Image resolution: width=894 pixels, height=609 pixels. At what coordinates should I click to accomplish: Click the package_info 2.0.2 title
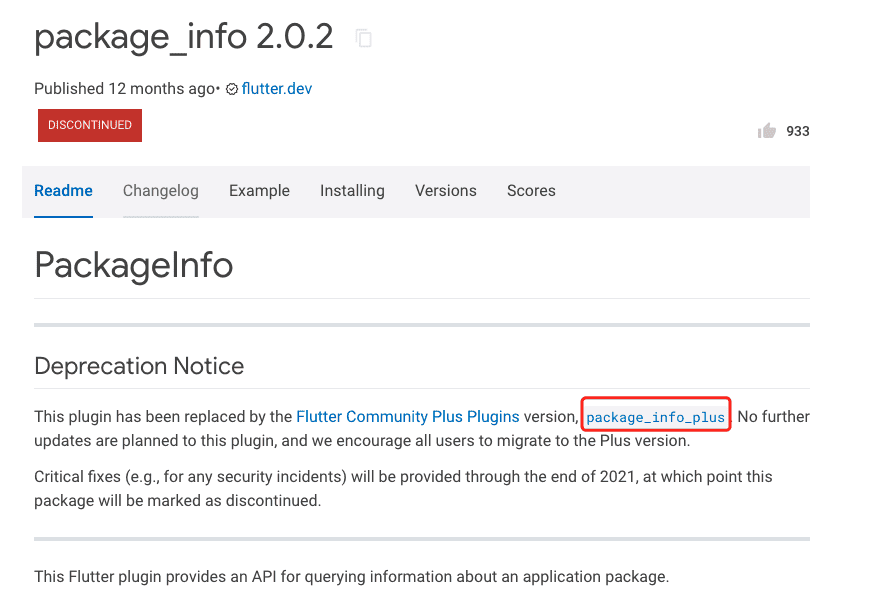[184, 37]
